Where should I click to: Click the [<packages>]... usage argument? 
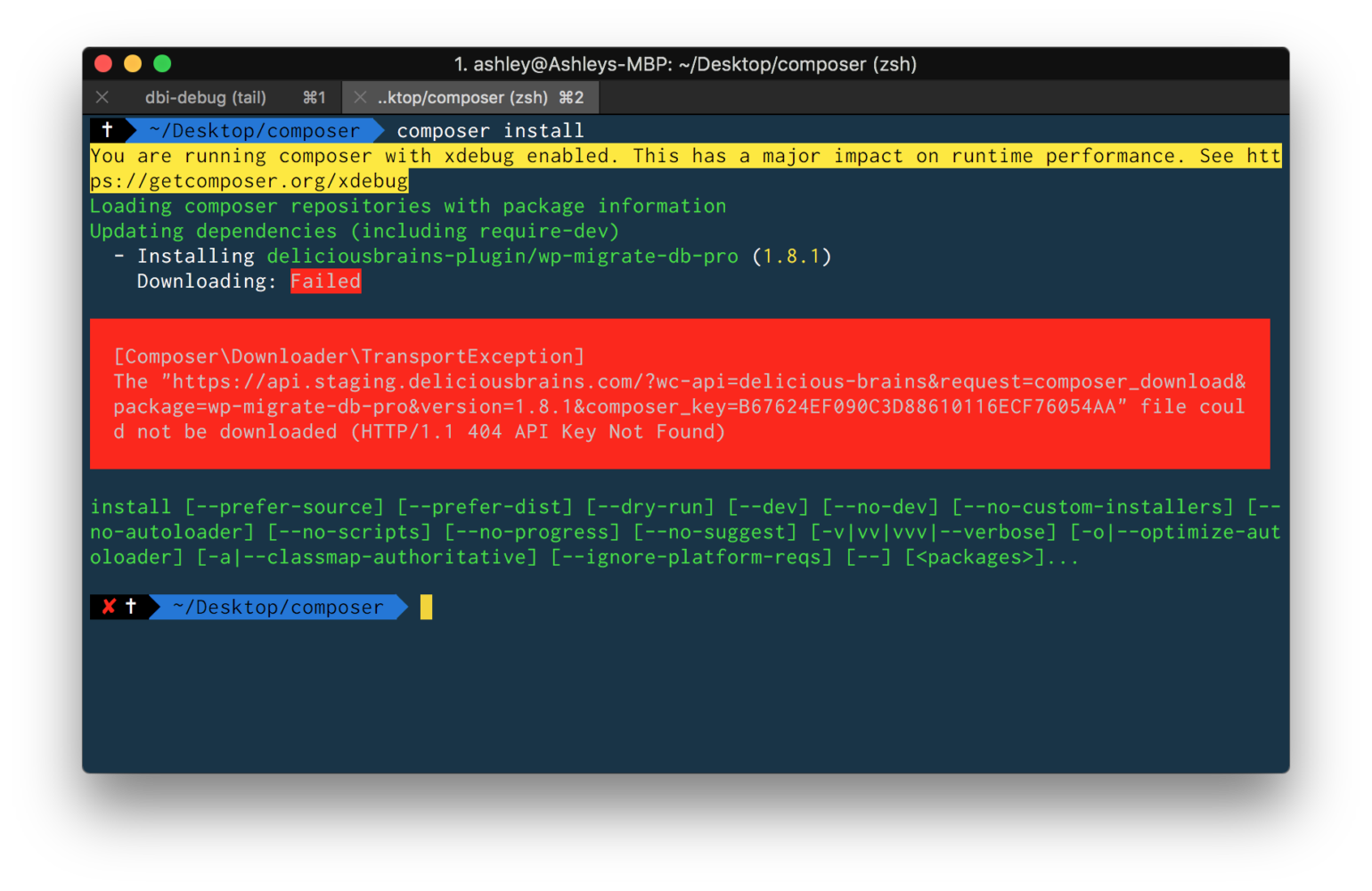point(992,557)
